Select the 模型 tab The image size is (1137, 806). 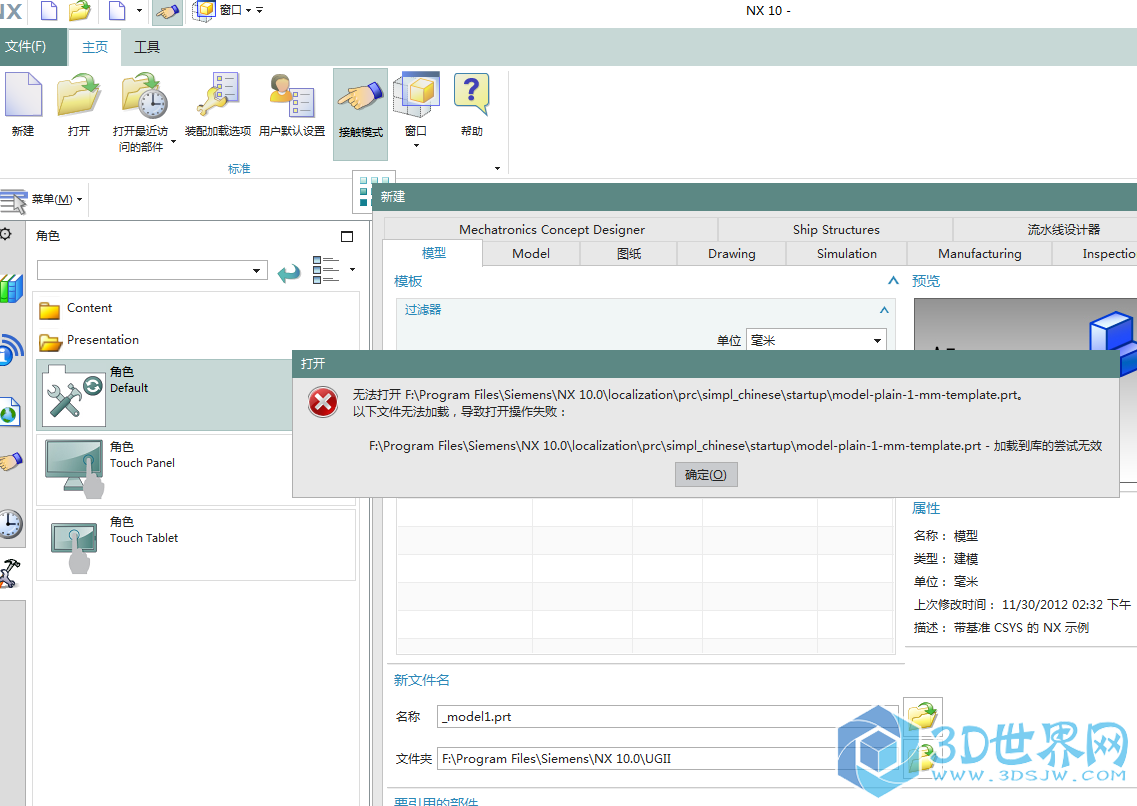pos(434,253)
